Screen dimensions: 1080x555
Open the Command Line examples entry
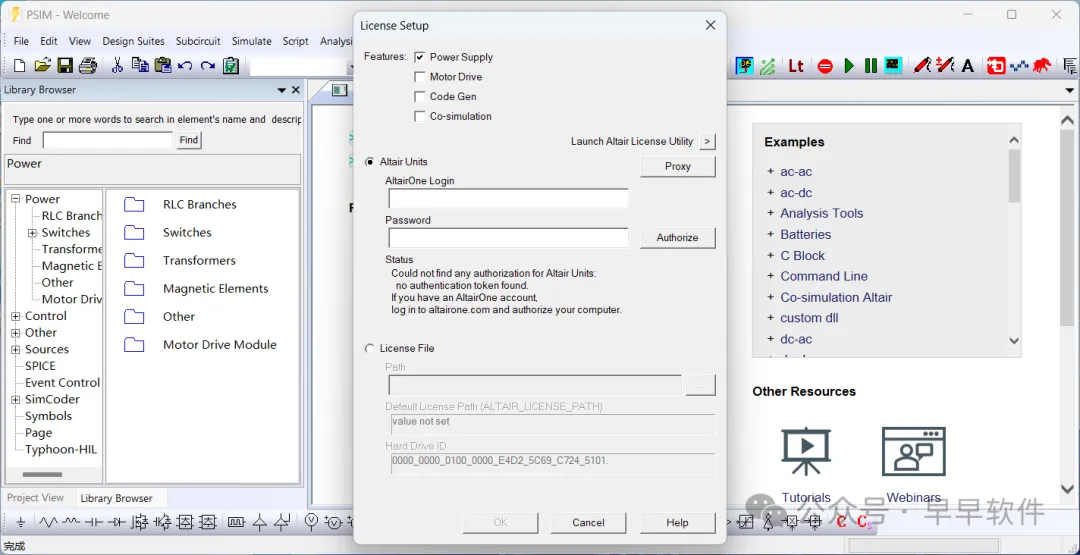(x=824, y=276)
